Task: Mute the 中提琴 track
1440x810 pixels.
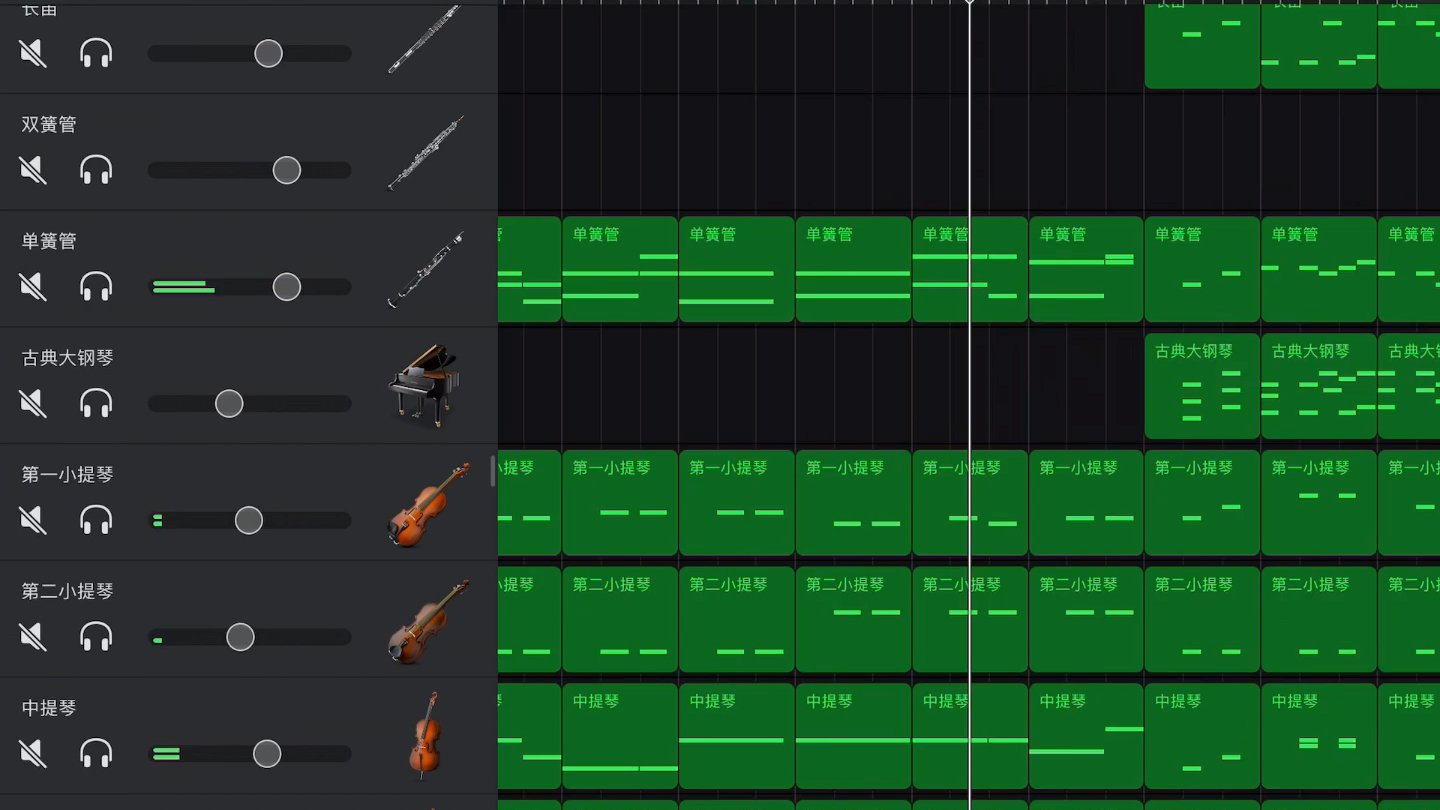Action: click(x=33, y=753)
